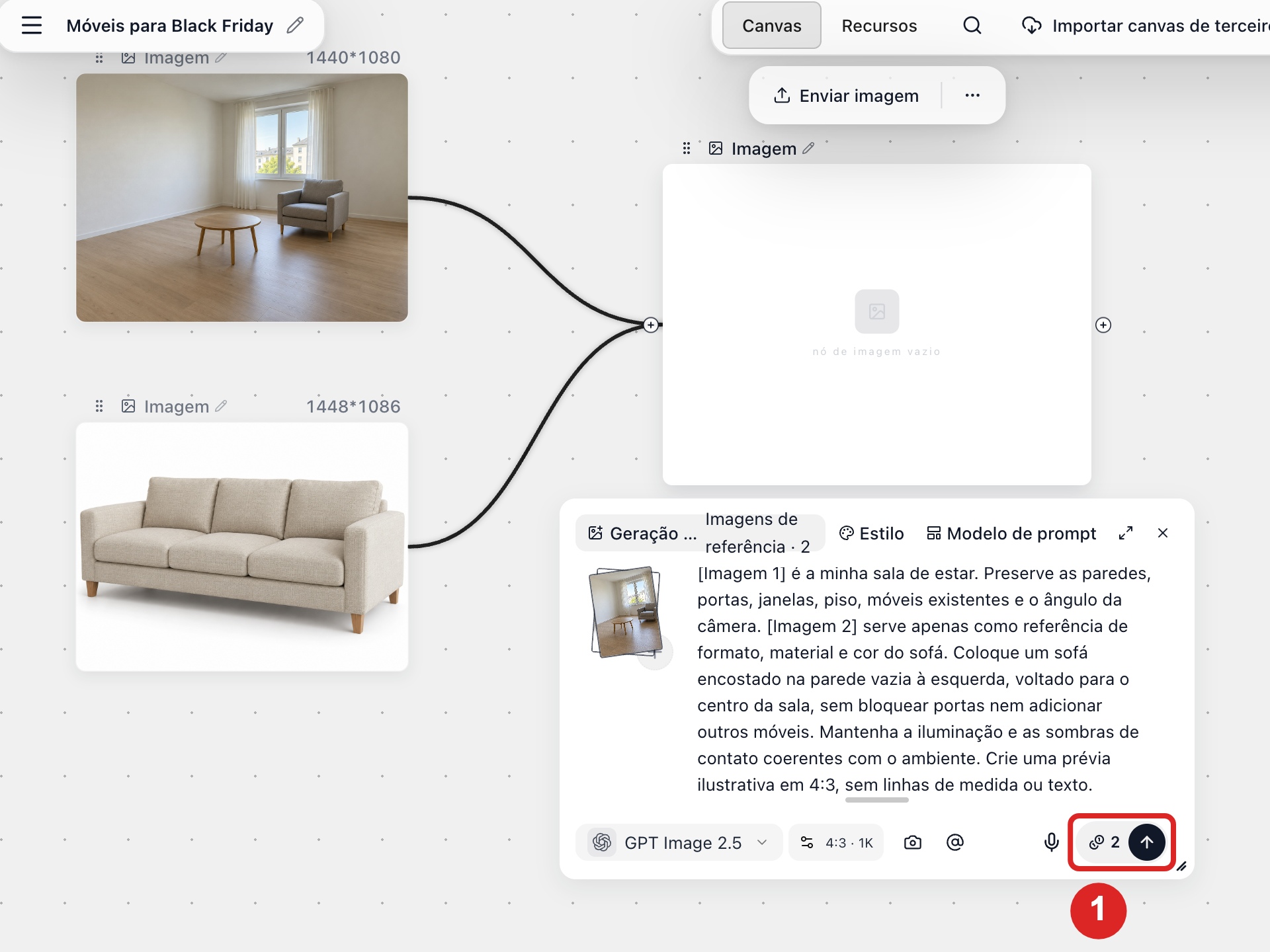Rename the 1448*1086 image node via pencil icon
Image resolution: width=1270 pixels, height=952 pixels.
click(221, 406)
